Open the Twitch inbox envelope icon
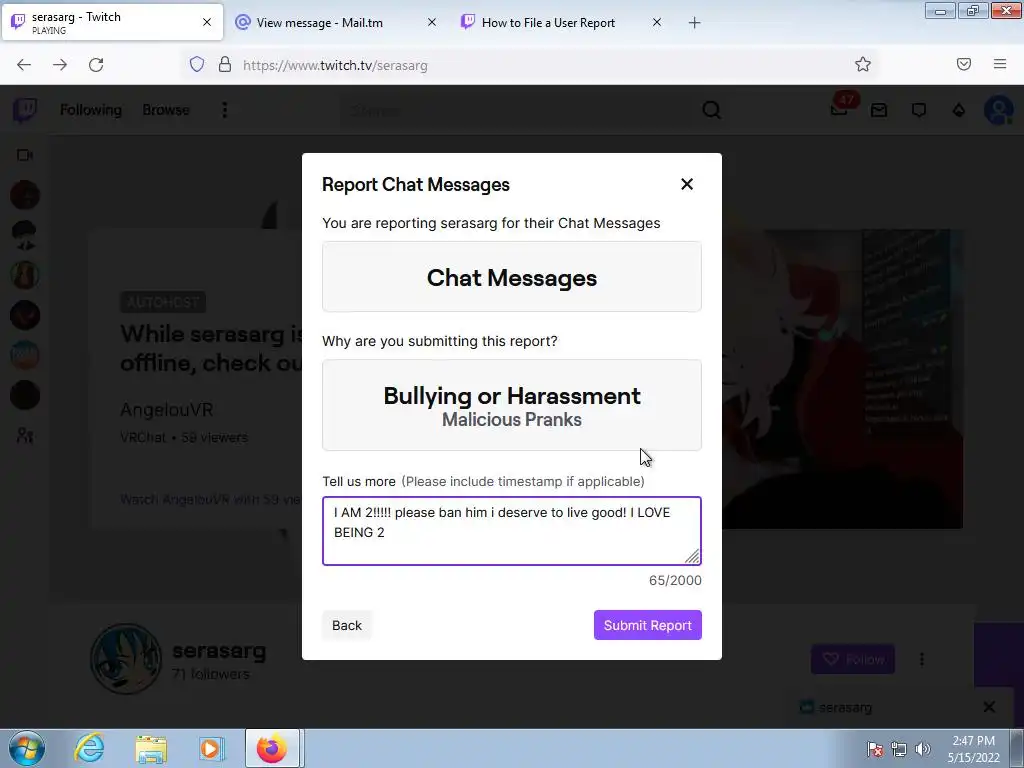Image resolution: width=1024 pixels, height=768 pixels. point(879,110)
